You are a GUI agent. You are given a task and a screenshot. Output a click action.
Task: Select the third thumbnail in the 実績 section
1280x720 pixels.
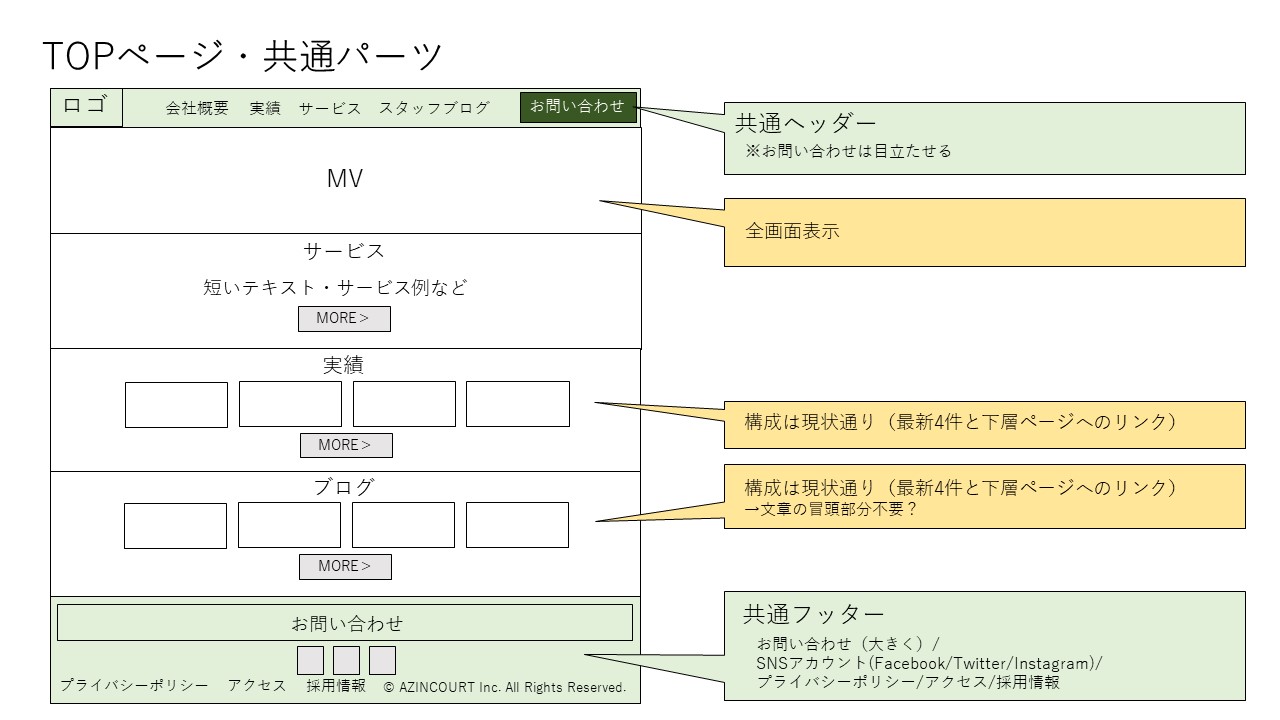click(x=404, y=404)
